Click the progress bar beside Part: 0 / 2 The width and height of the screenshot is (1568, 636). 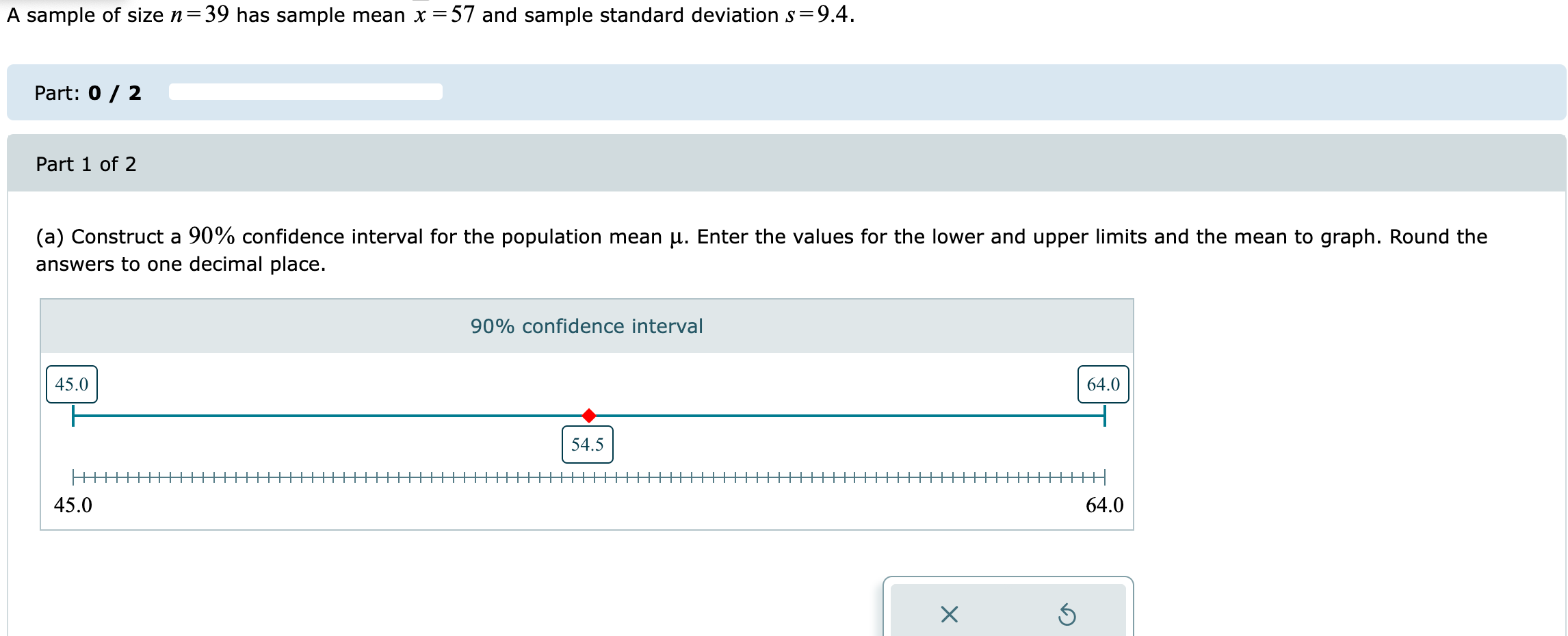coord(304,91)
